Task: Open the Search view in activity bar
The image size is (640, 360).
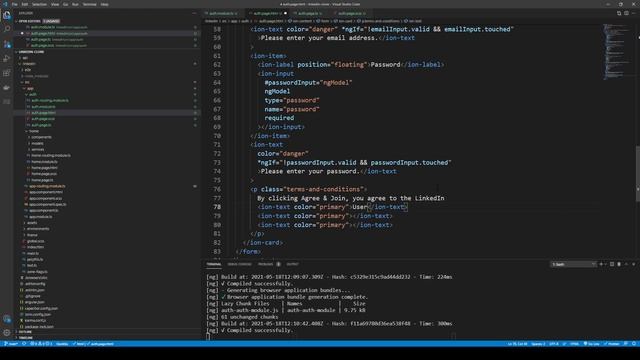Action: (7, 29)
